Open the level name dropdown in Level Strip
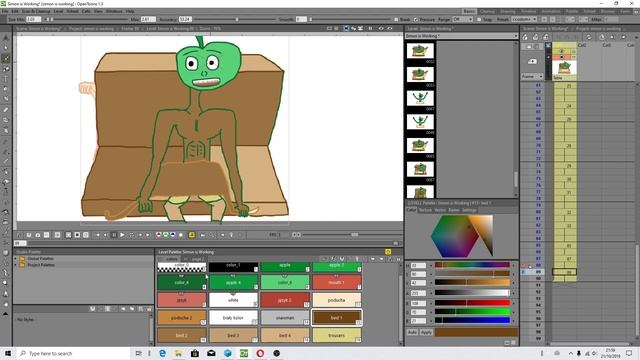 (461, 36)
